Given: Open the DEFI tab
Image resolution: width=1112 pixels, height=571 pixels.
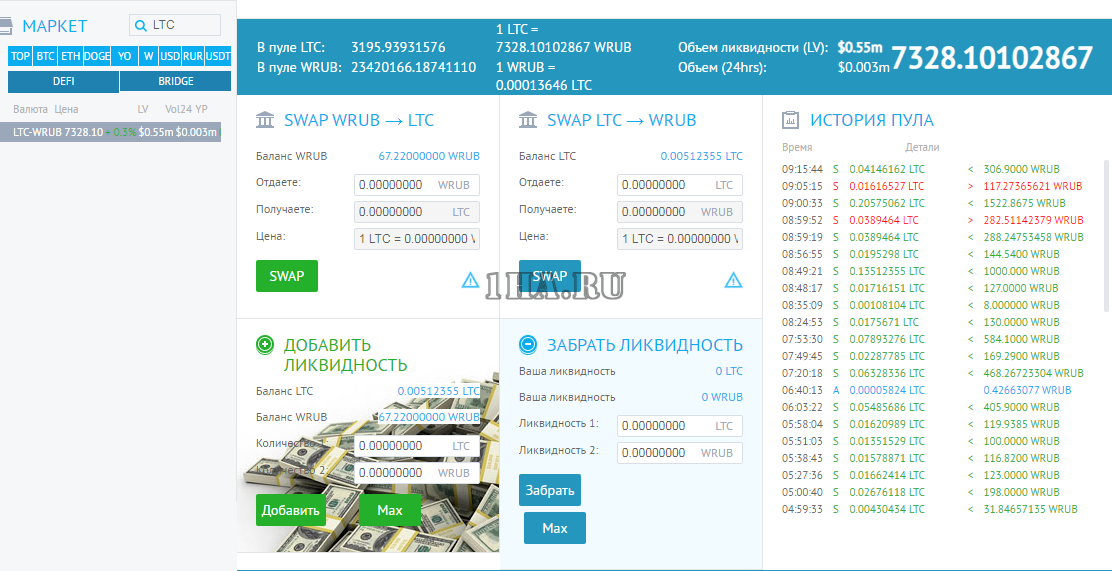Looking at the screenshot, I should [x=63, y=81].
